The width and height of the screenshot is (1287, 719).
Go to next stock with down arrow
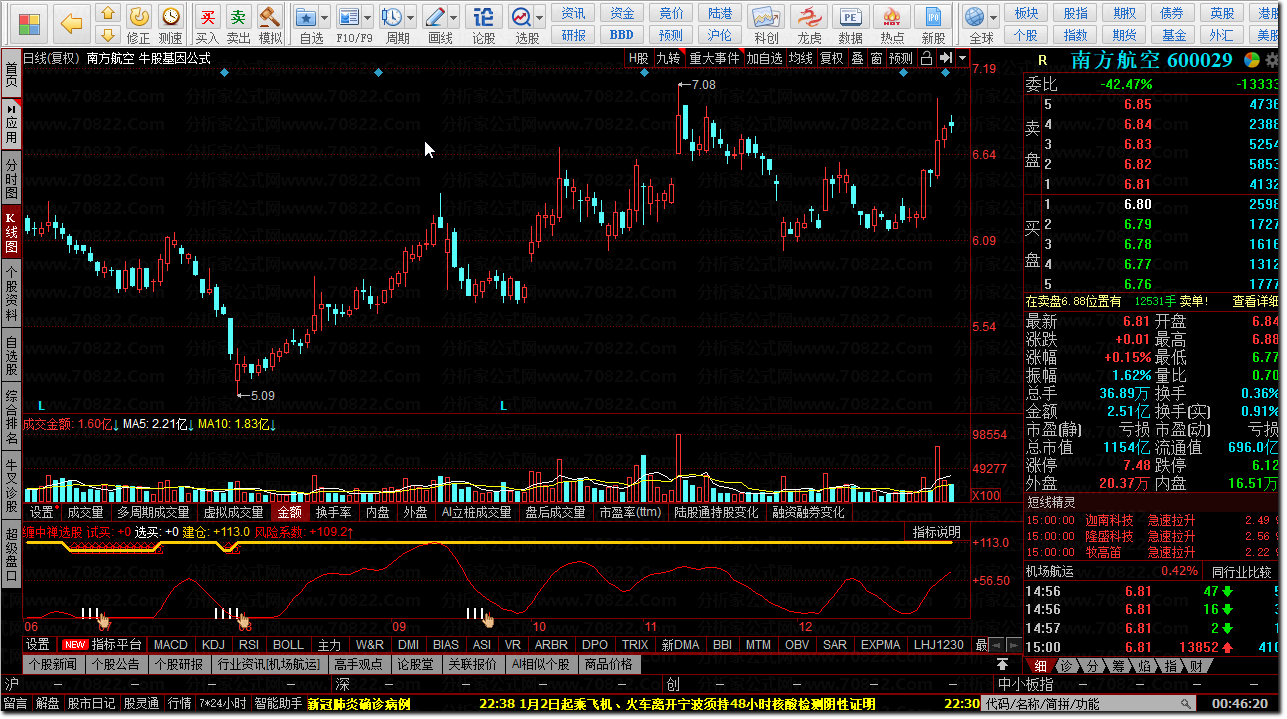tap(108, 34)
